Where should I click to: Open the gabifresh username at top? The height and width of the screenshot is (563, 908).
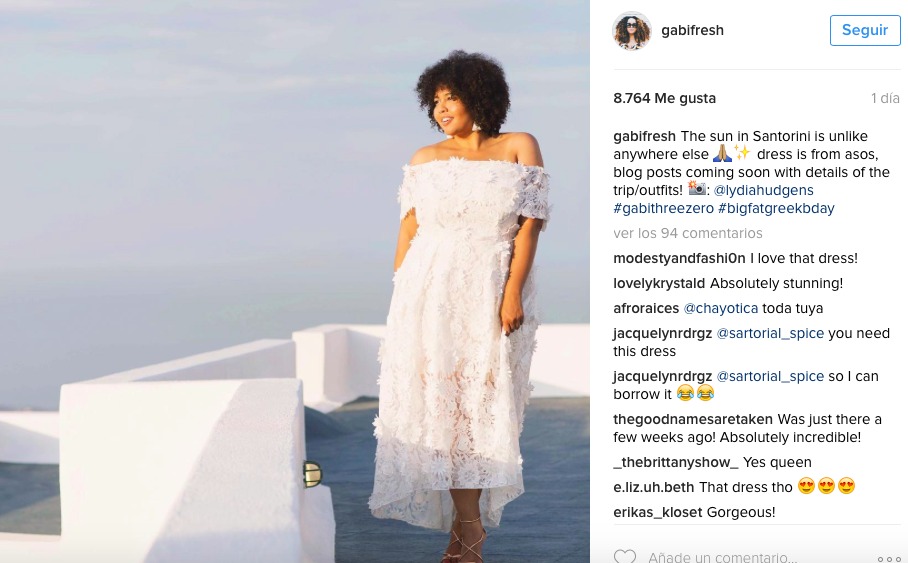point(693,30)
